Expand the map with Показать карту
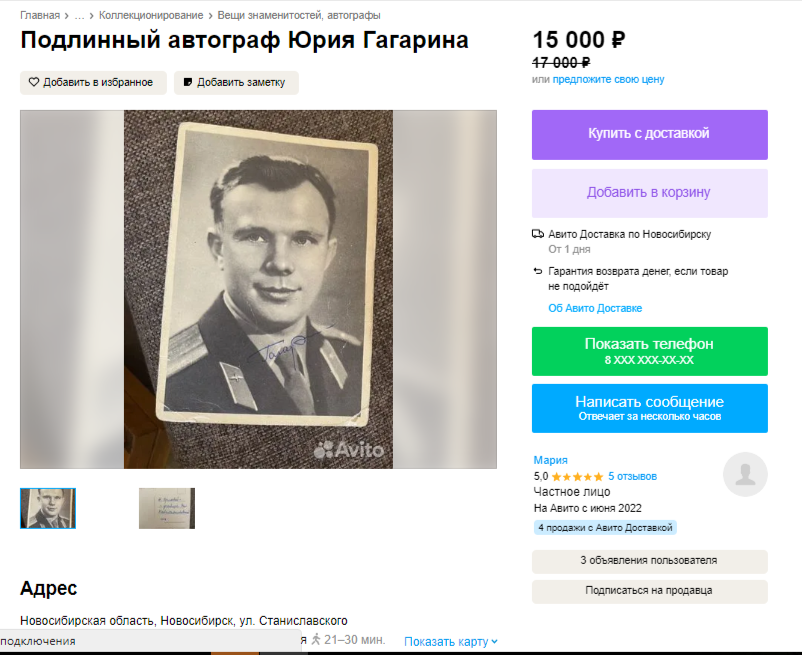The height and width of the screenshot is (655, 802). click(x=451, y=641)
